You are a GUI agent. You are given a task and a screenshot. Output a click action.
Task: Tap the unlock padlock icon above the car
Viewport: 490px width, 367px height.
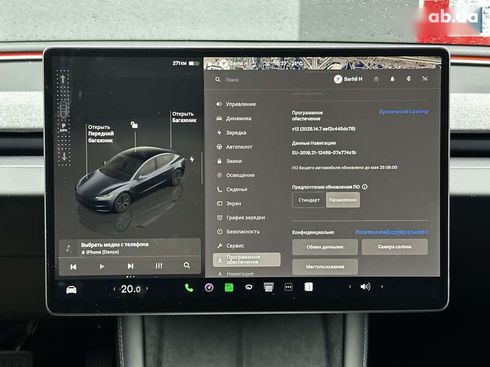pos(134,125)
